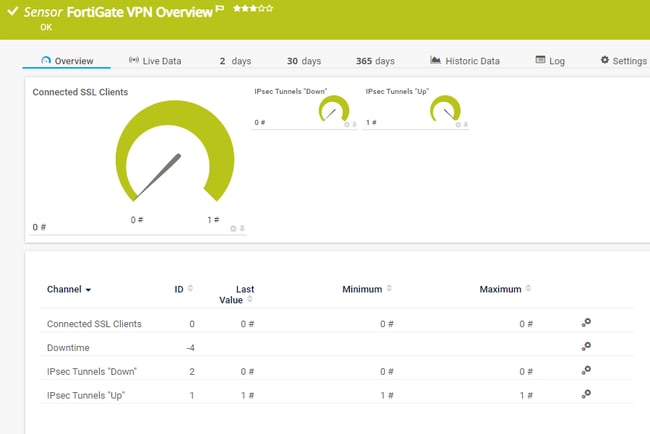This screenshot has height=434, width=650.
Task: Click the Minimum column header
Action: point(362,289)
